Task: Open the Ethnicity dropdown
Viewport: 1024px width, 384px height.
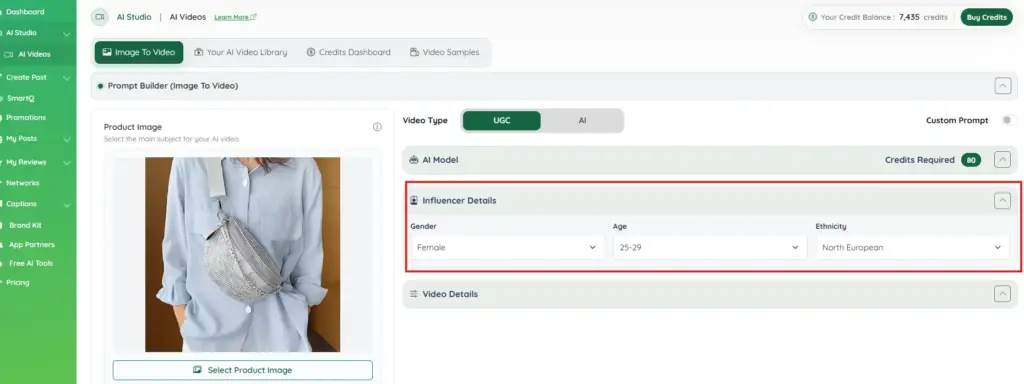Action: (912, 248)
